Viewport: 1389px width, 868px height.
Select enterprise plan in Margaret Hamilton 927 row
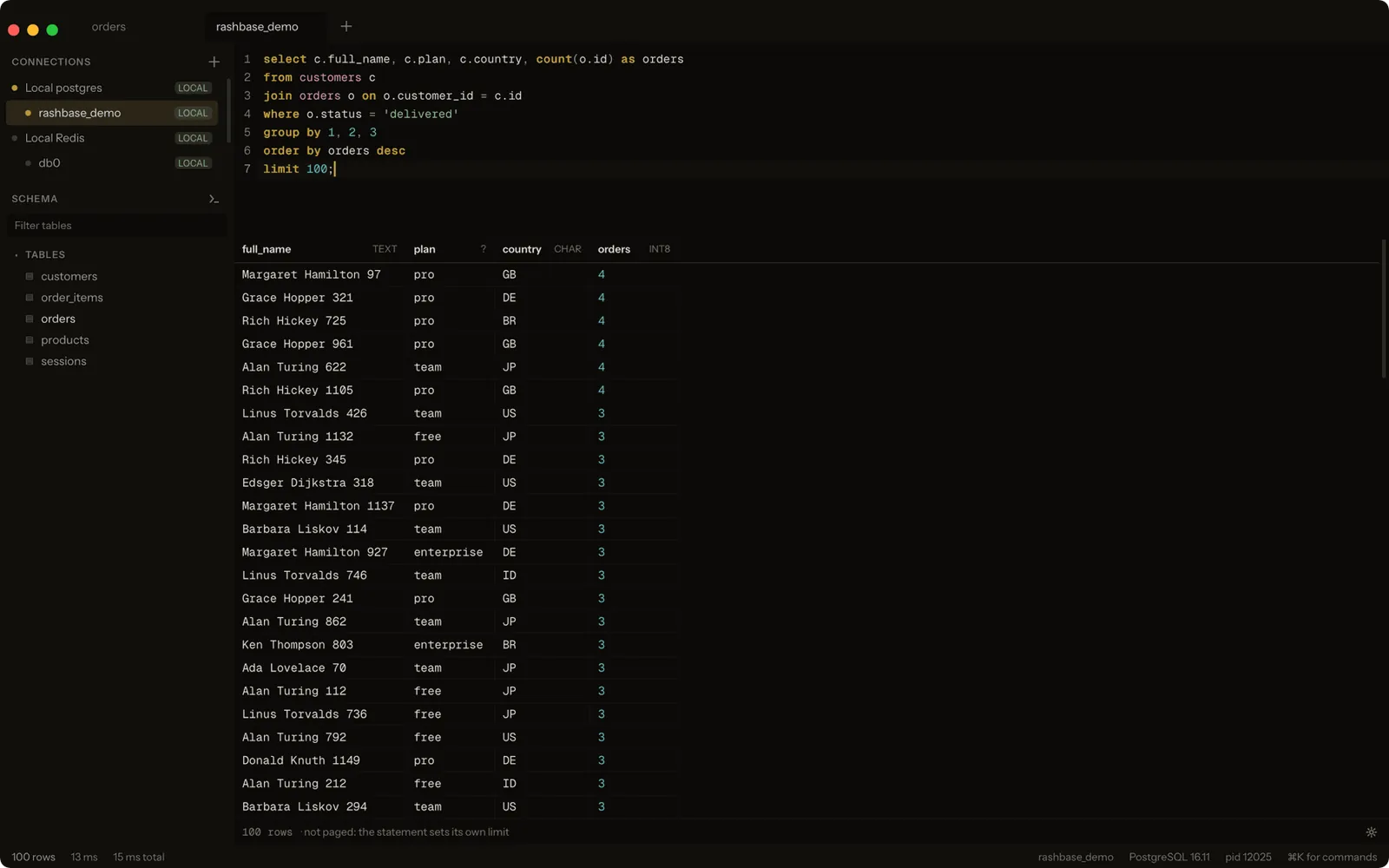tap(449, 552)
